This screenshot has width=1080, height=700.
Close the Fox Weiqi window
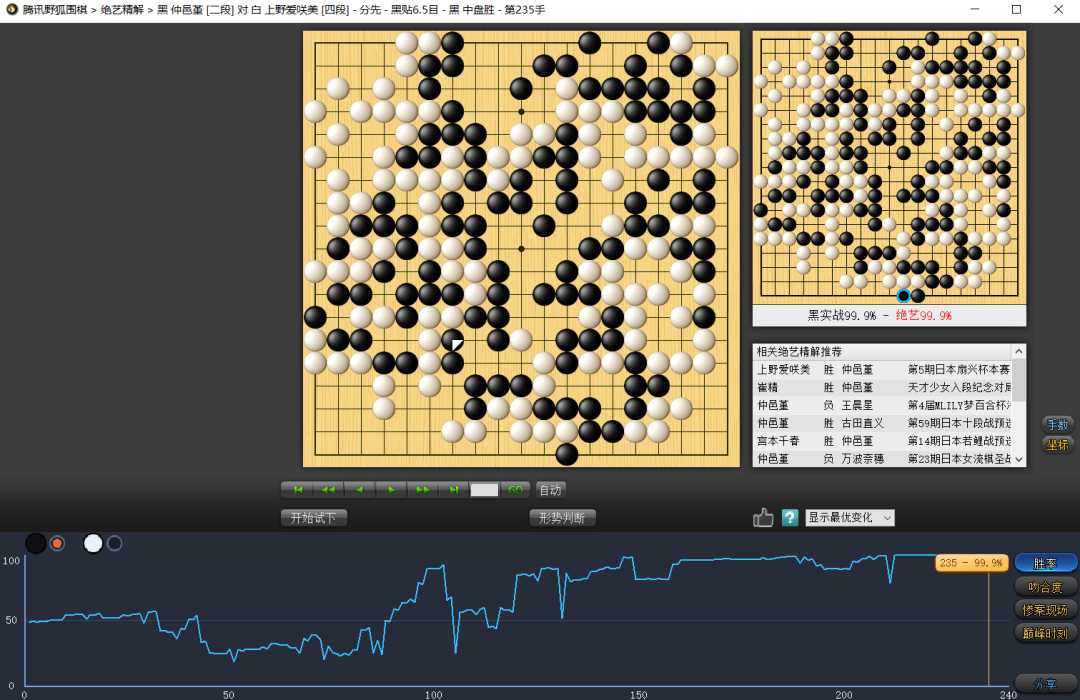(1058, 10)
